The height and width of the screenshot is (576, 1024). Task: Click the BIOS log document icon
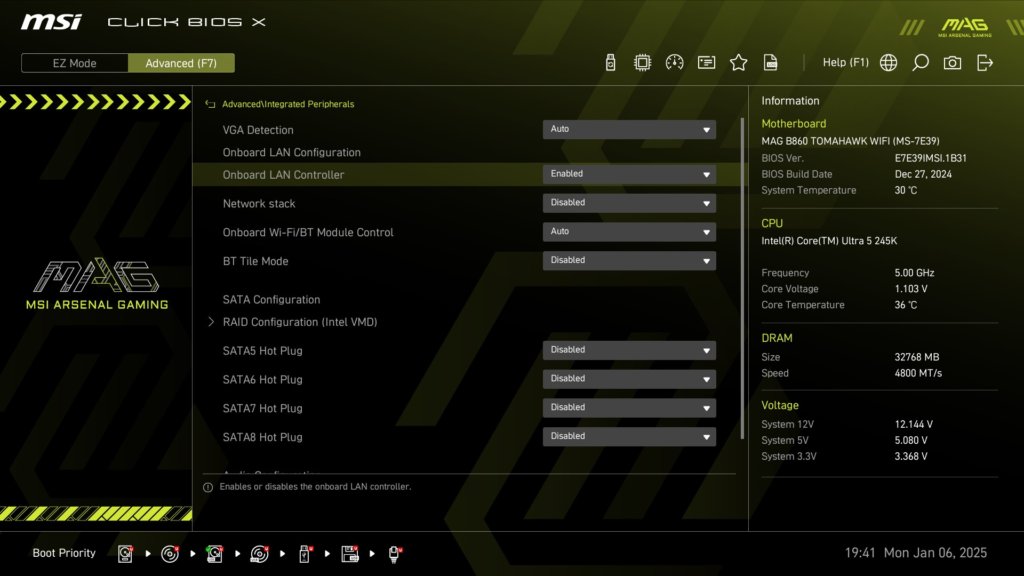tap(770, 62)
